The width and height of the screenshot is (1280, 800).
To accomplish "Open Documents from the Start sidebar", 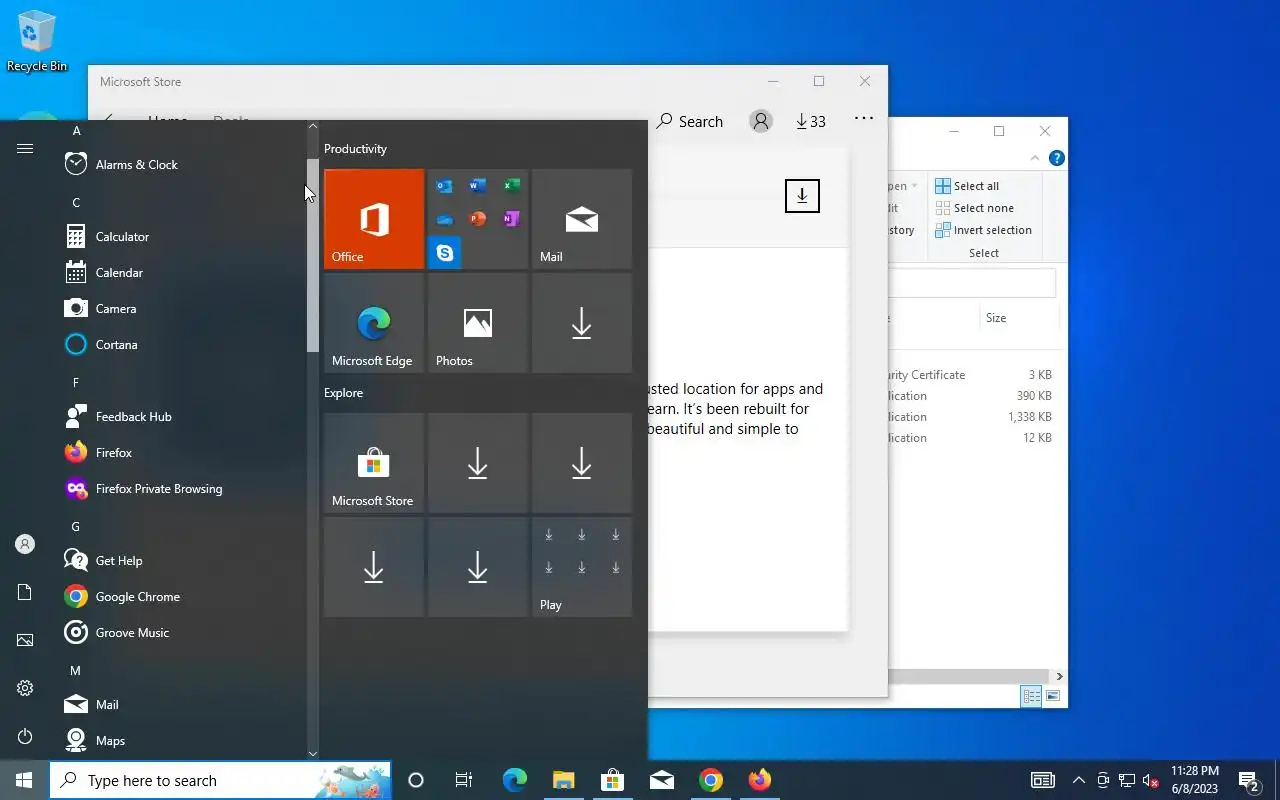I will [25, 593].
